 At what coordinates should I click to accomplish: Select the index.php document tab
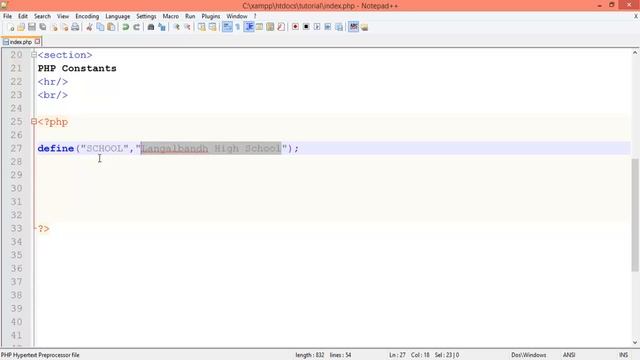point(20,42)
